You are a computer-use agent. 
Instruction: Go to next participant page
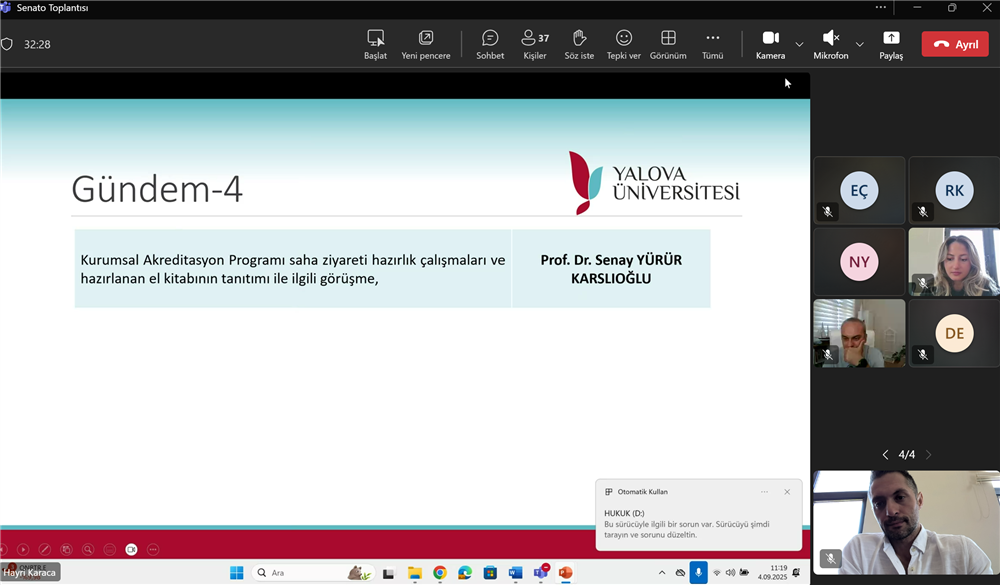(929, 455)
